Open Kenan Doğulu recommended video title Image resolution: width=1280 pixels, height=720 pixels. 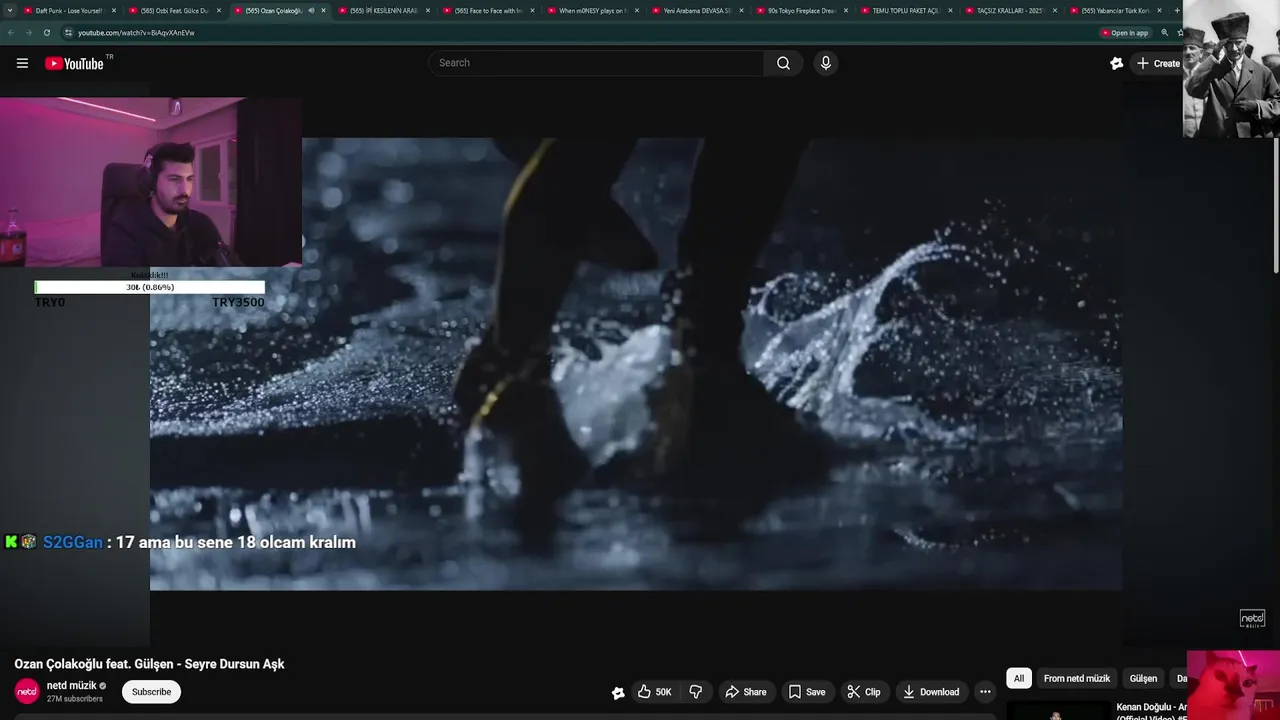pyautogui.click(x=1151, y=712)
